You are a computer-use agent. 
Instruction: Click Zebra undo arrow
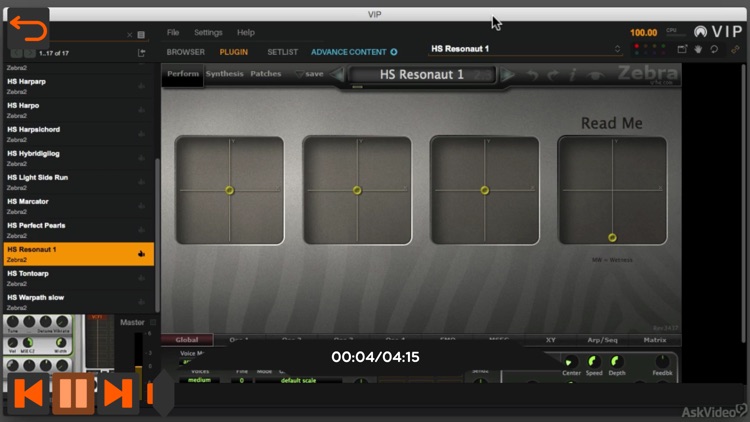point(532,75)
